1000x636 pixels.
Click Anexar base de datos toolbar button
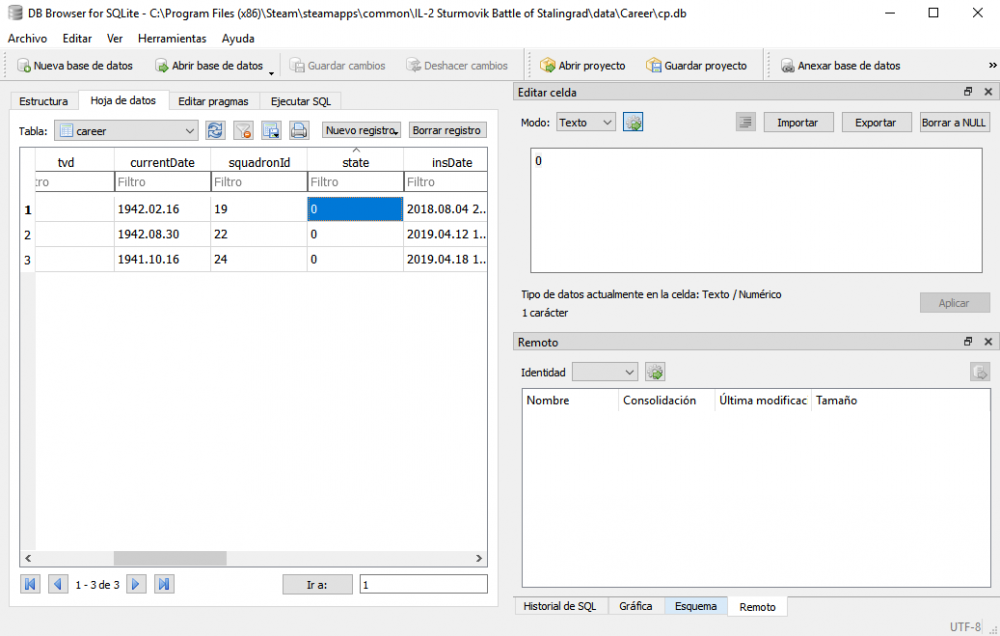[x=840, y=66]
